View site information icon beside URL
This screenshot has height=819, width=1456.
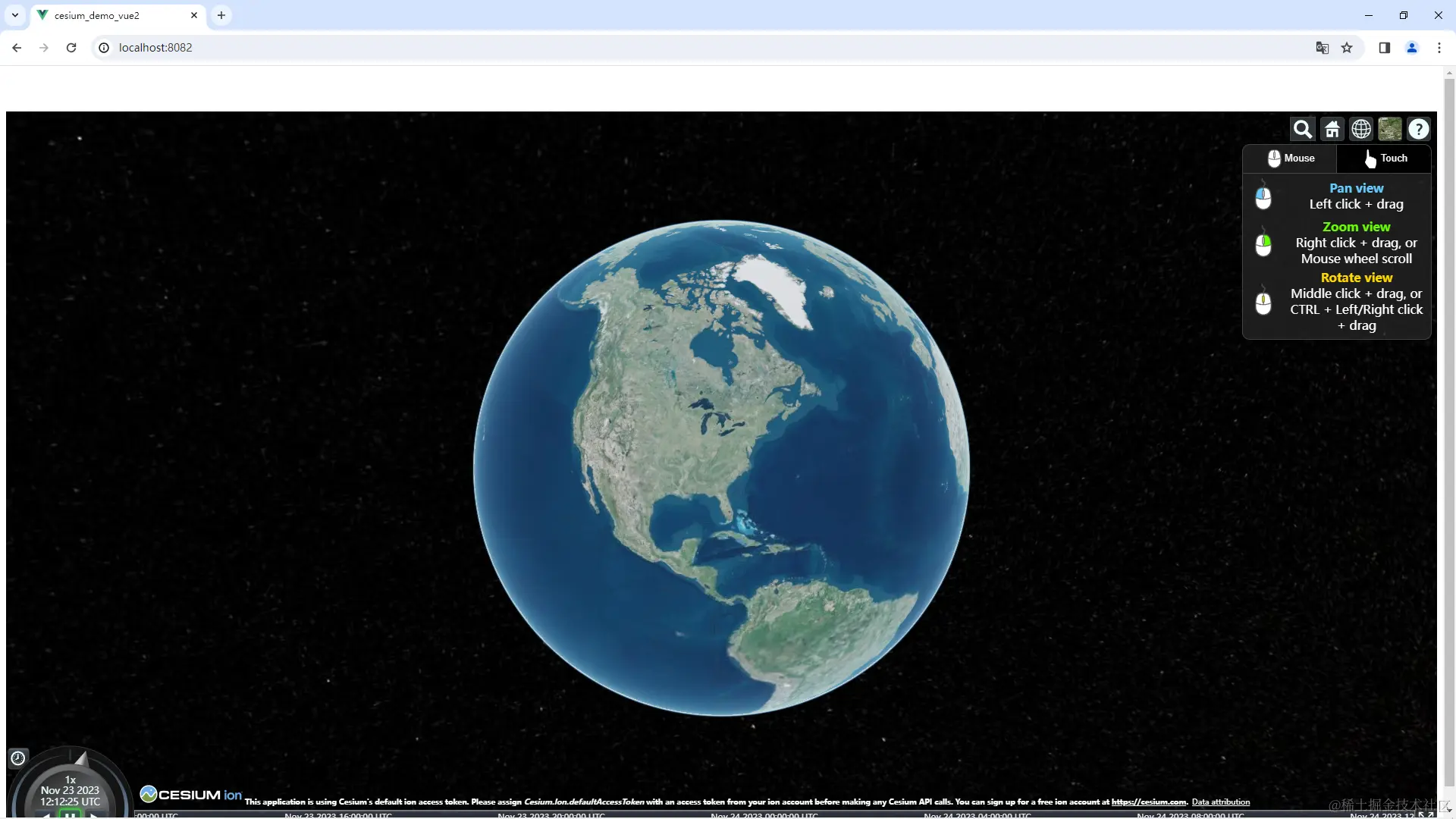[x=104, y=48]
